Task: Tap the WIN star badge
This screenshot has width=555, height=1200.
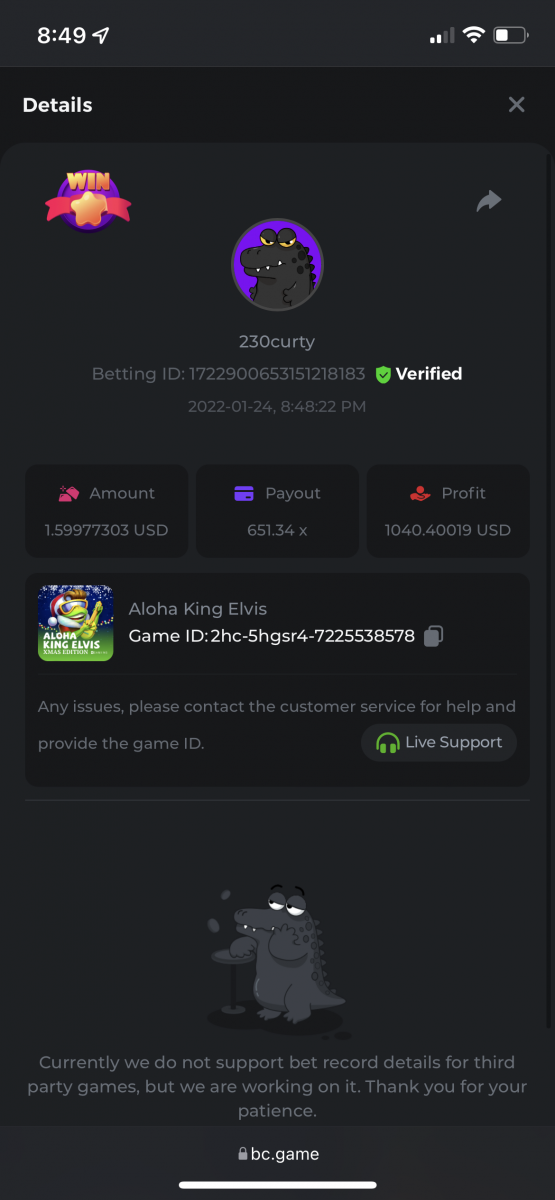Action: click(x=88, y=200)
